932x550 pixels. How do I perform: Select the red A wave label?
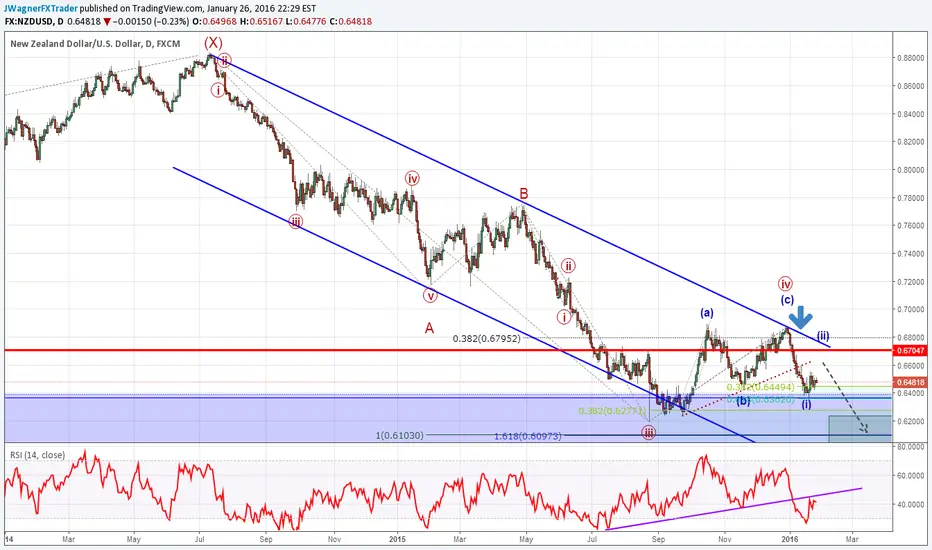[429, 328]
